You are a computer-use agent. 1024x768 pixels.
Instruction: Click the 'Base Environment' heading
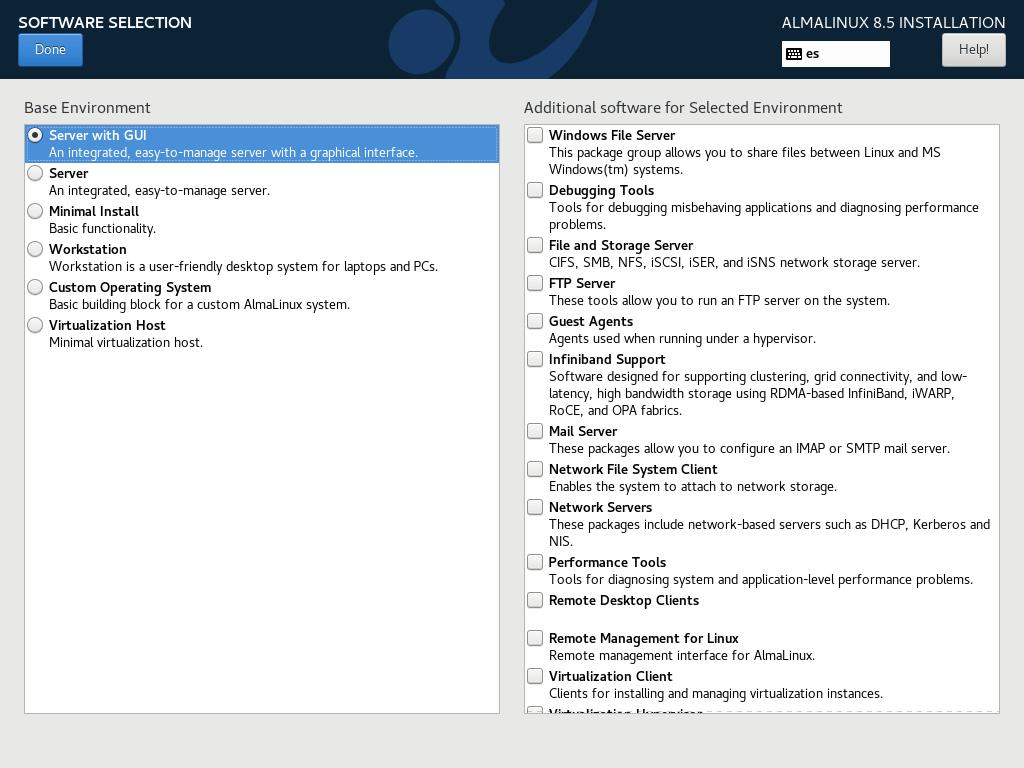pyautogui.click(x=88, y=108)
